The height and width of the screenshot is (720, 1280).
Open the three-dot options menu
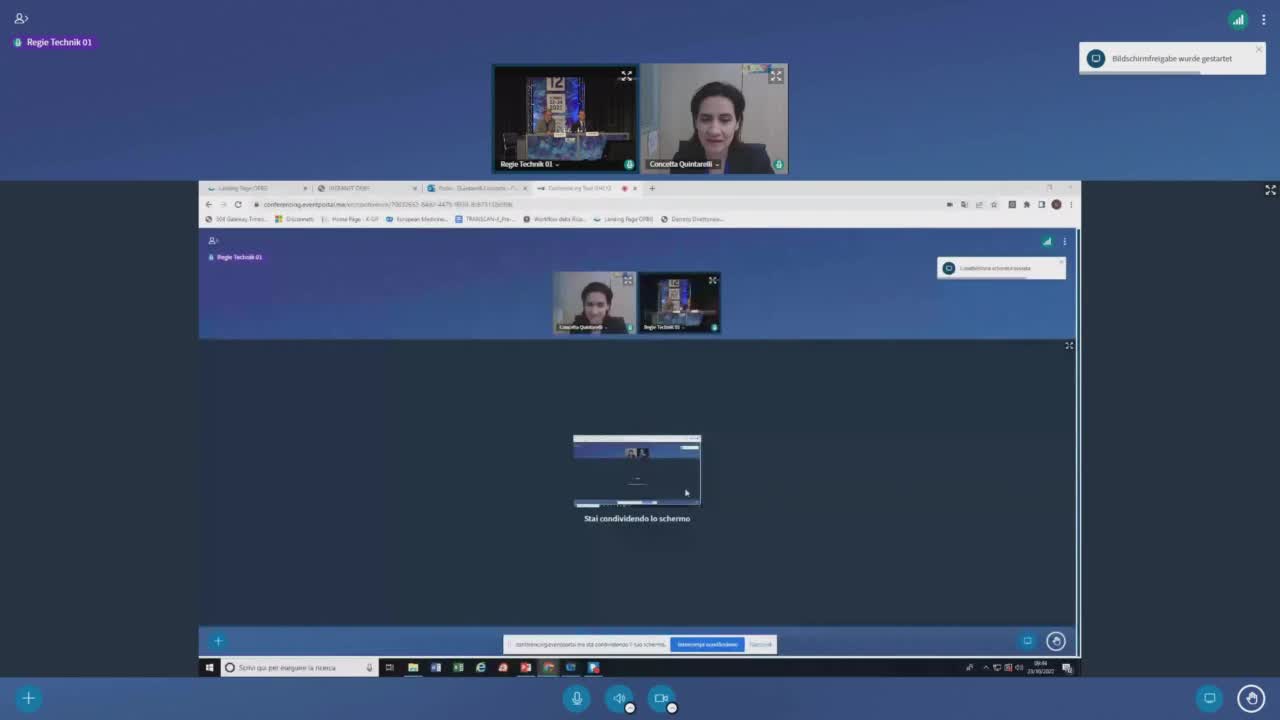(1264, 19)
